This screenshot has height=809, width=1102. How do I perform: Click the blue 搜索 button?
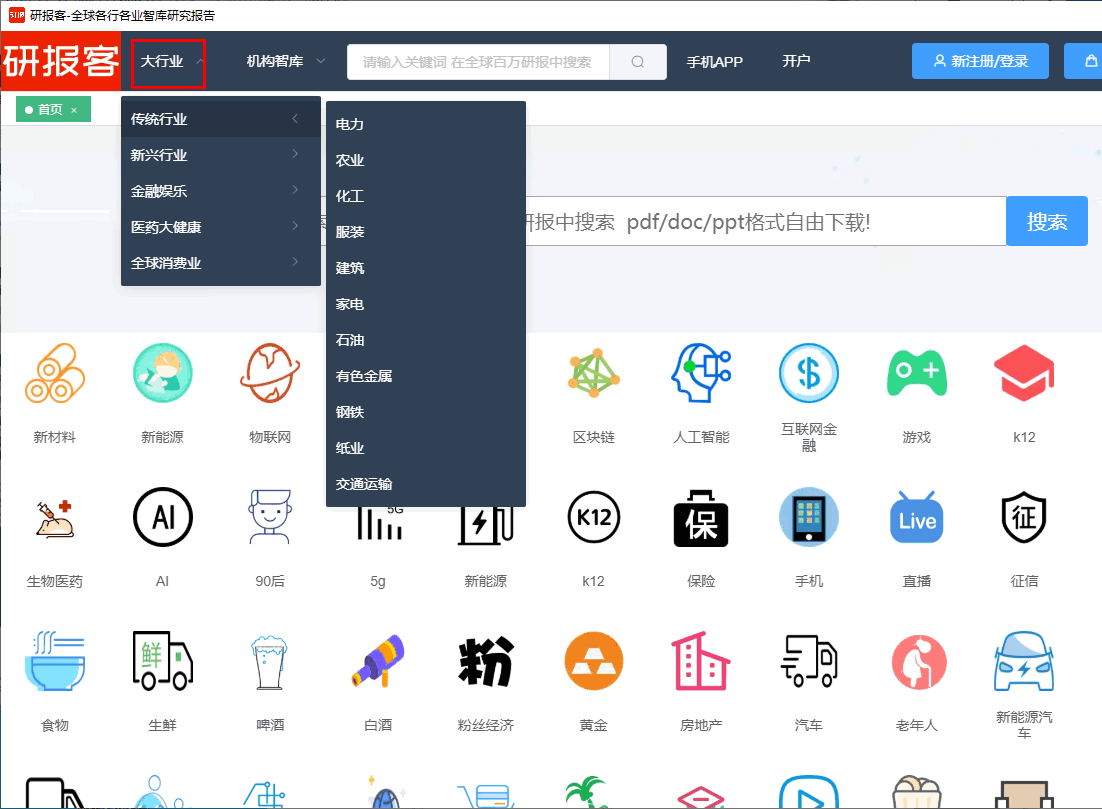tap(1046, 221)
